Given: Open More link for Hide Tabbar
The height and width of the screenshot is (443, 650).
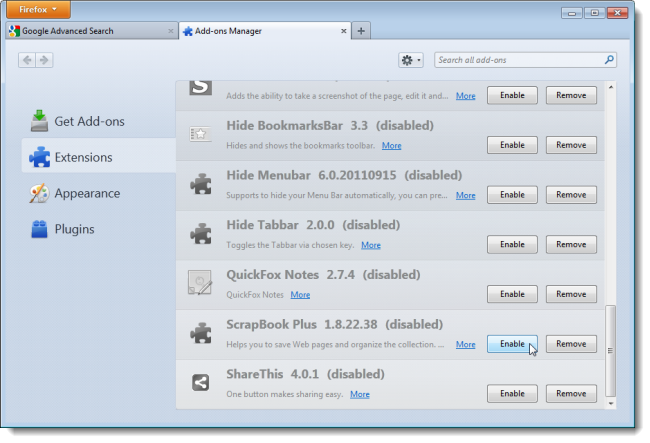Looking at the screenshot, I should click(371, 245).
